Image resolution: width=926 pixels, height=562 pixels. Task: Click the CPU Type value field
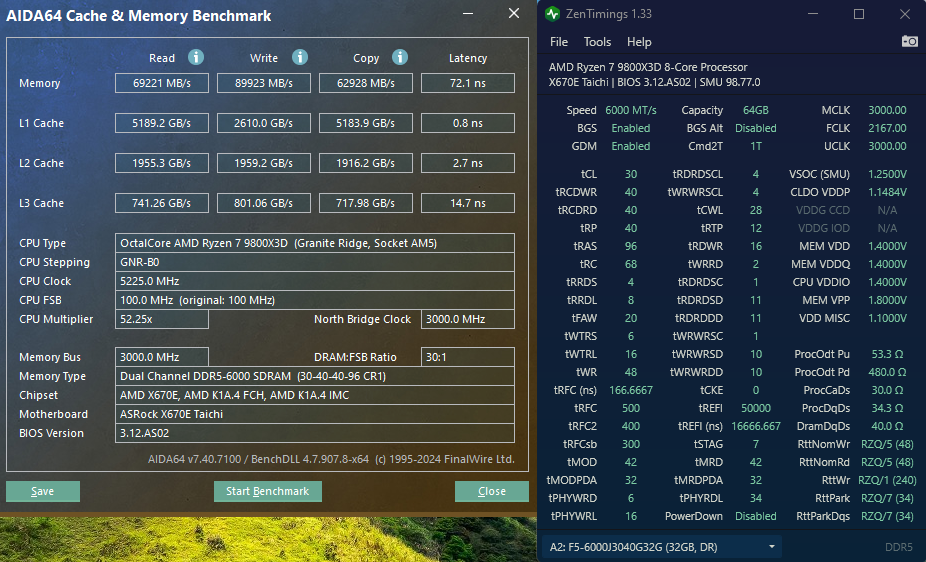tap(315, 243)
